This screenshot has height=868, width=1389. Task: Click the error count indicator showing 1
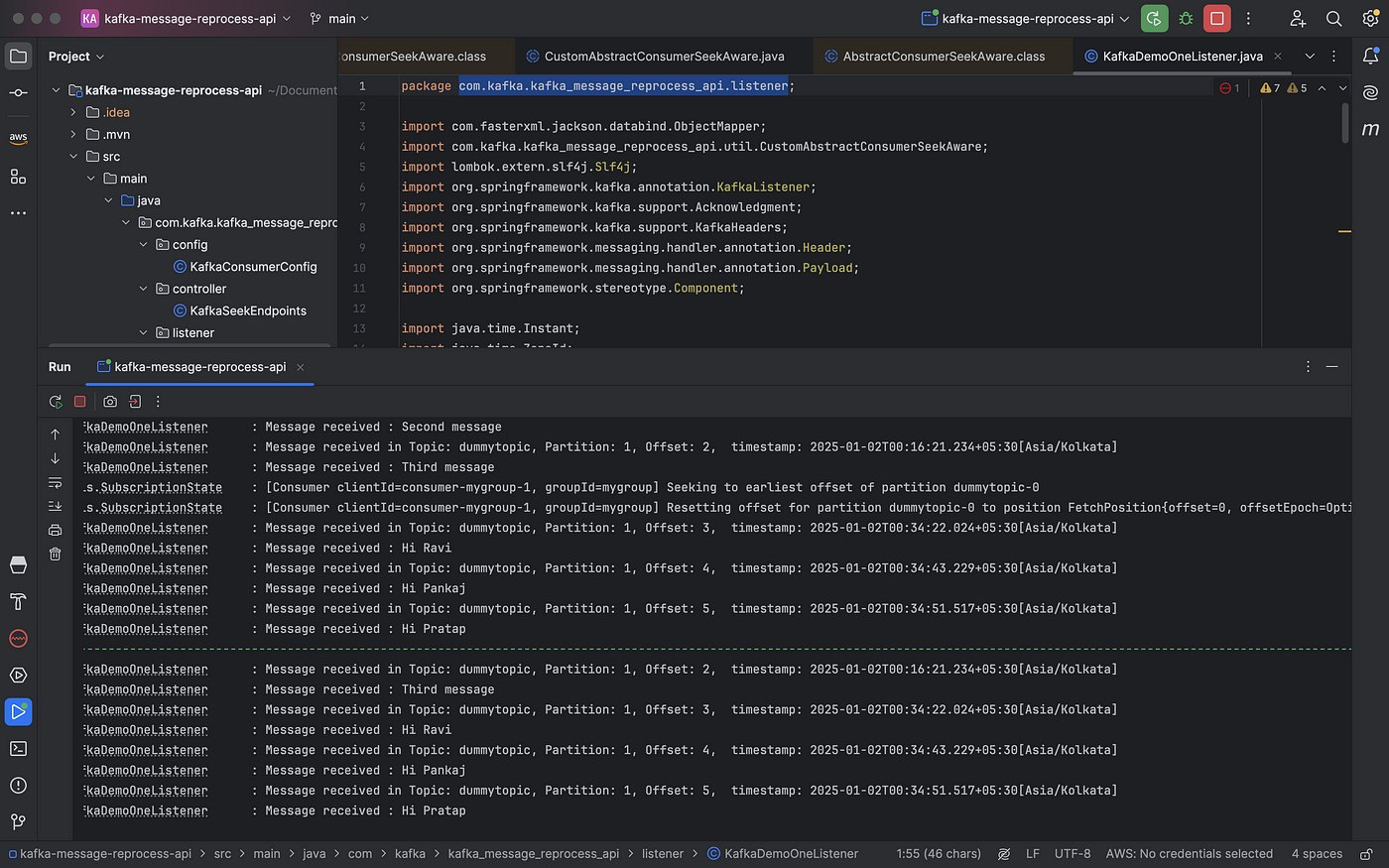[1230, 88]
